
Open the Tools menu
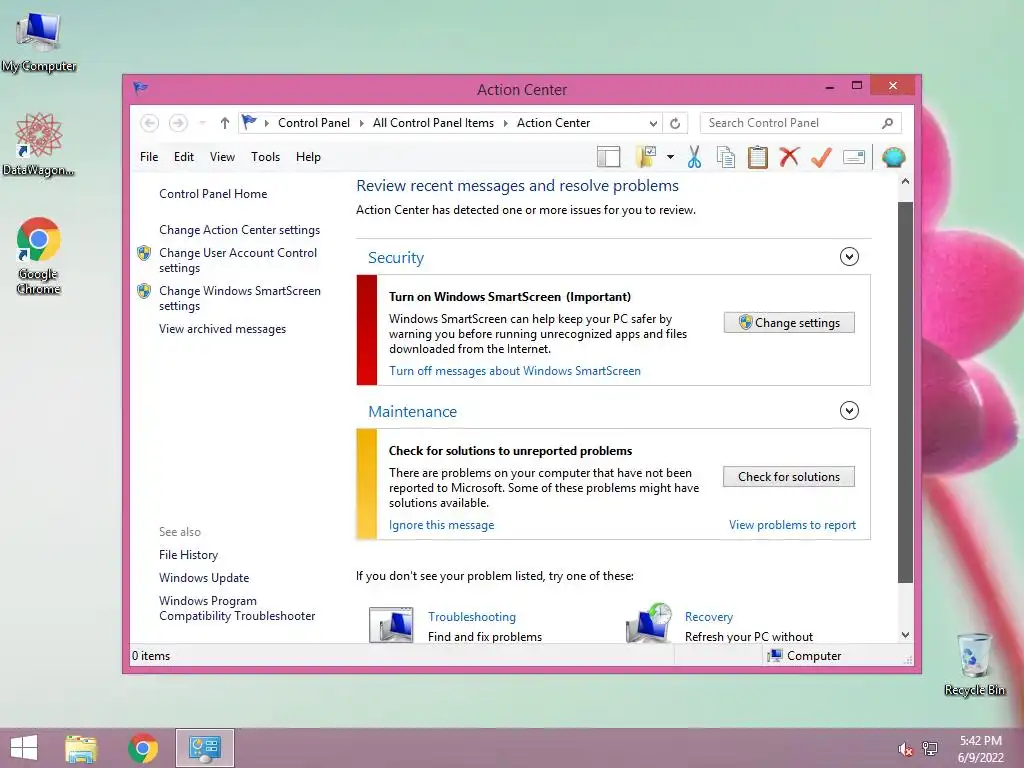(x=265, y=157)
